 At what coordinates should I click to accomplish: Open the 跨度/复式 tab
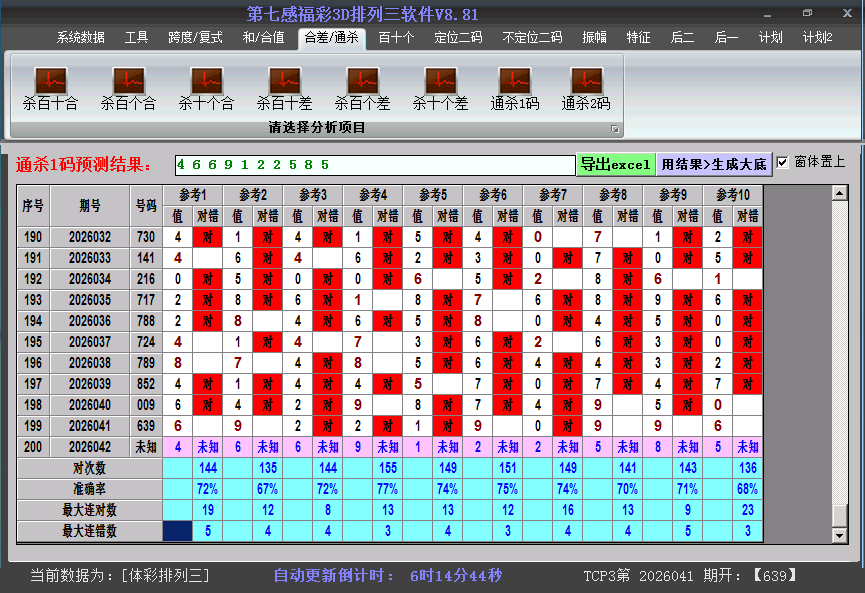[x=195, y=38]
